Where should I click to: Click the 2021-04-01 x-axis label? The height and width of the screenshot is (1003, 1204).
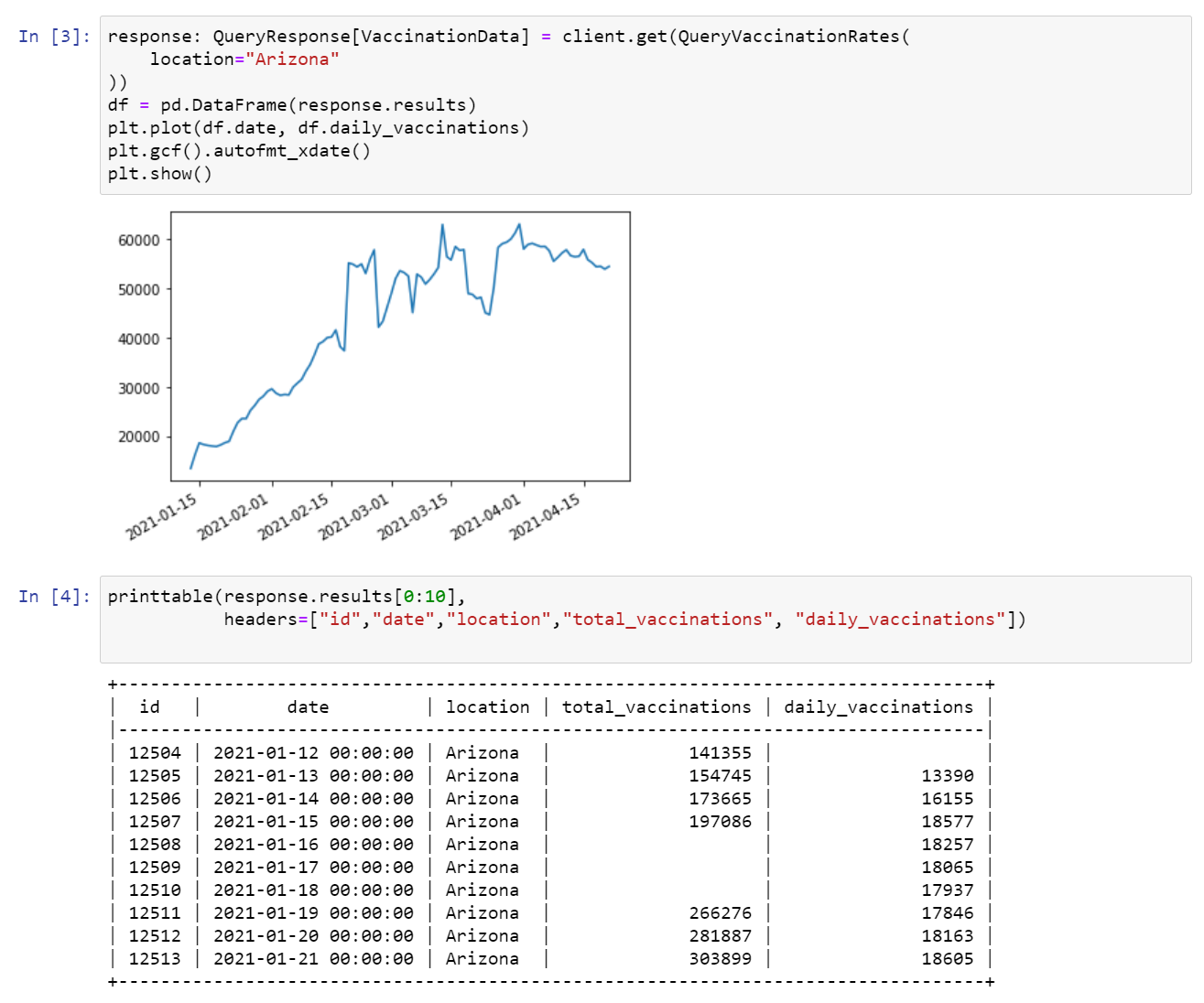tap(486, 517)
